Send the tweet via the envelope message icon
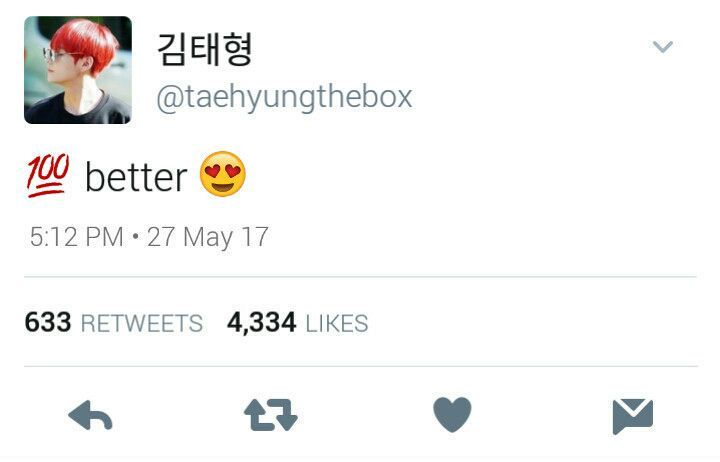 click(632, 415)
